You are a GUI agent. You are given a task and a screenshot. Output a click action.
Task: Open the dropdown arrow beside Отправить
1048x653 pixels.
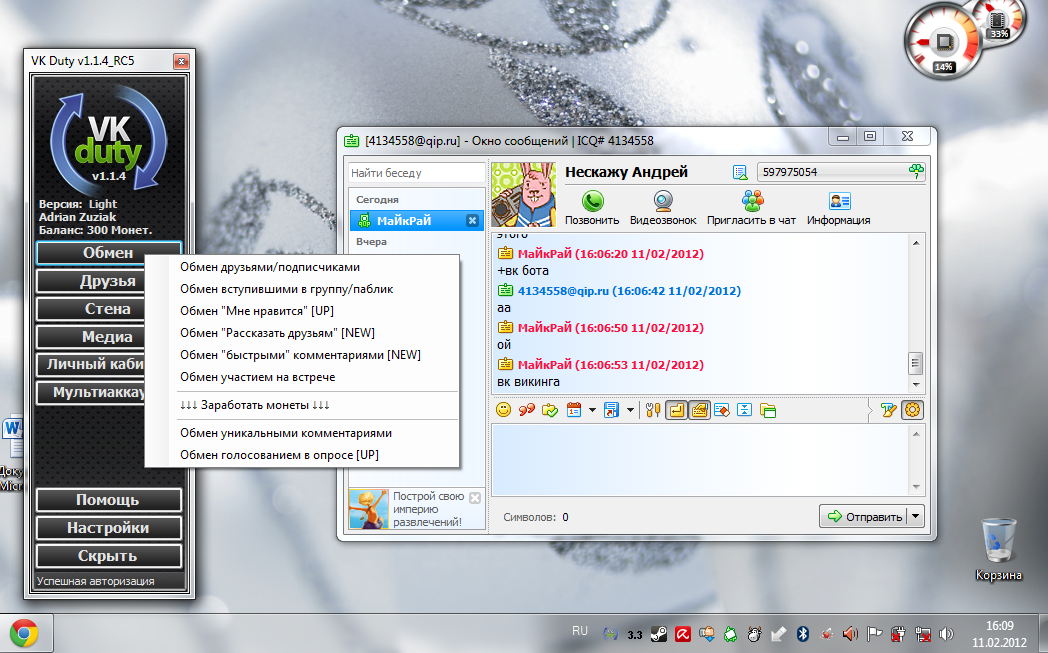[916, 516]
